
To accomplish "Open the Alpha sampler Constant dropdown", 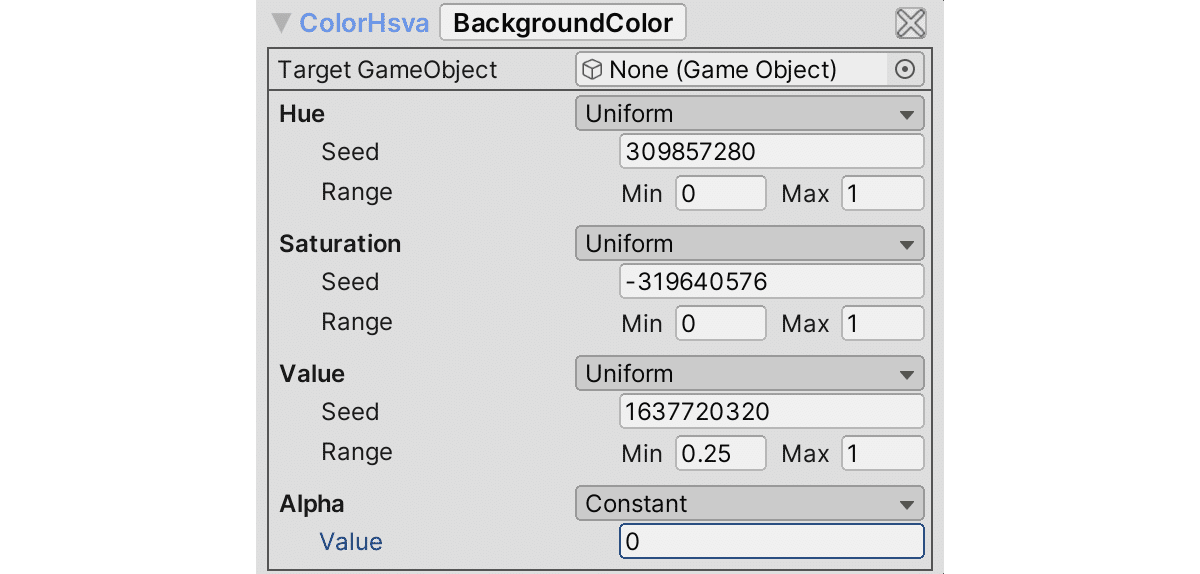I will click(x=749, y=504).
